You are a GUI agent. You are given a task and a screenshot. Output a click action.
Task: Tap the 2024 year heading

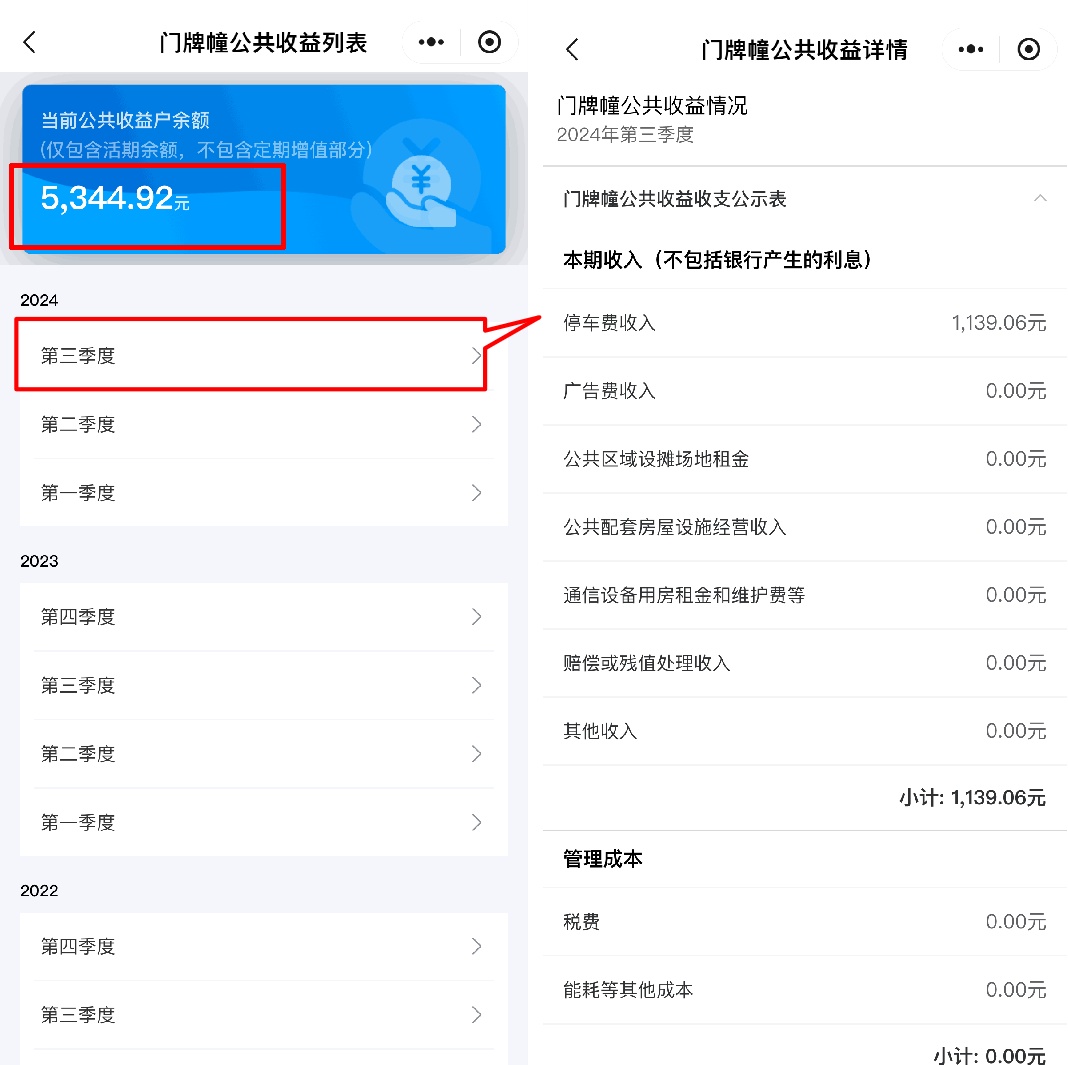tap(39, 300)
